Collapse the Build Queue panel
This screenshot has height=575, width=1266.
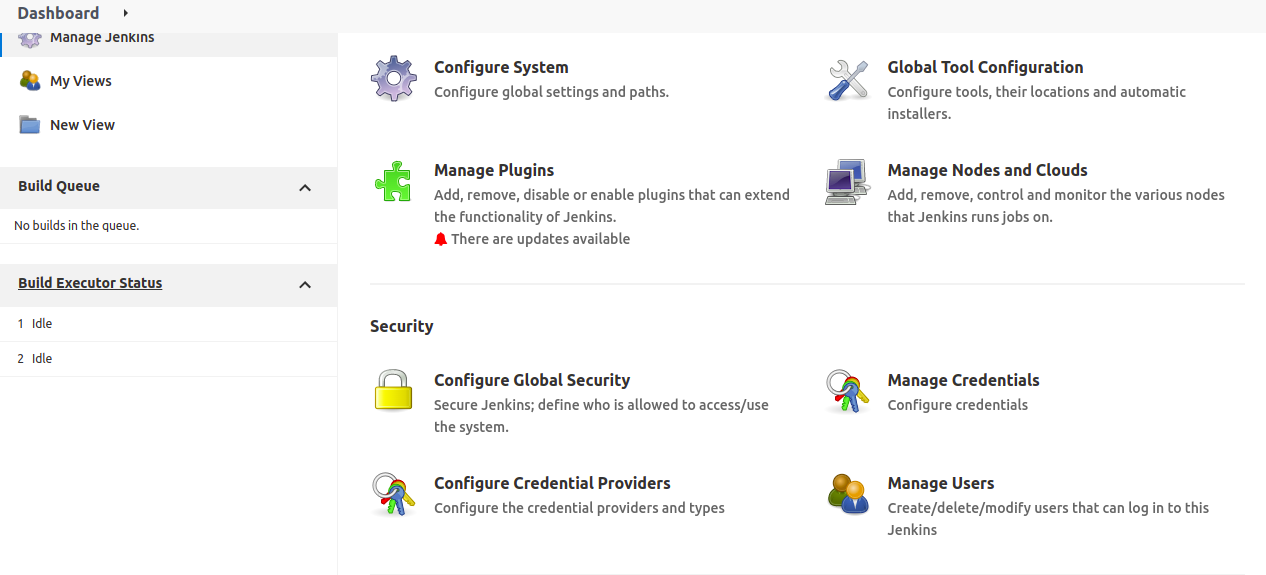click(305, 187)
